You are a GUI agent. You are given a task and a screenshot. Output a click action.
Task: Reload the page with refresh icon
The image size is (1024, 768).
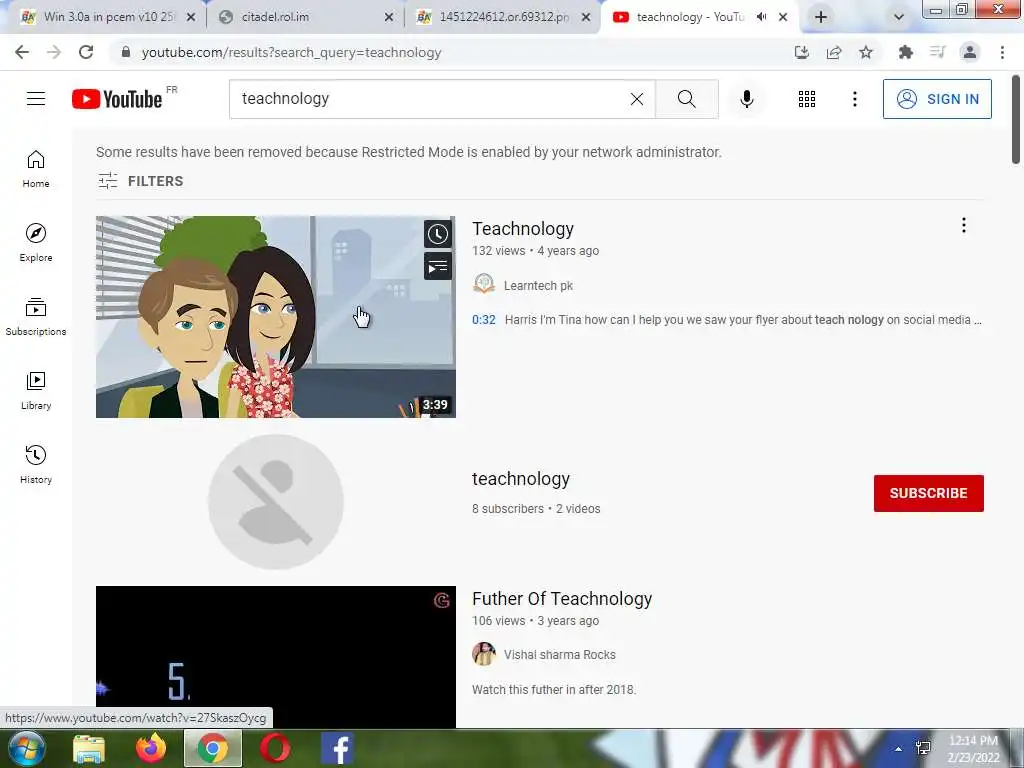pos(86,52)
